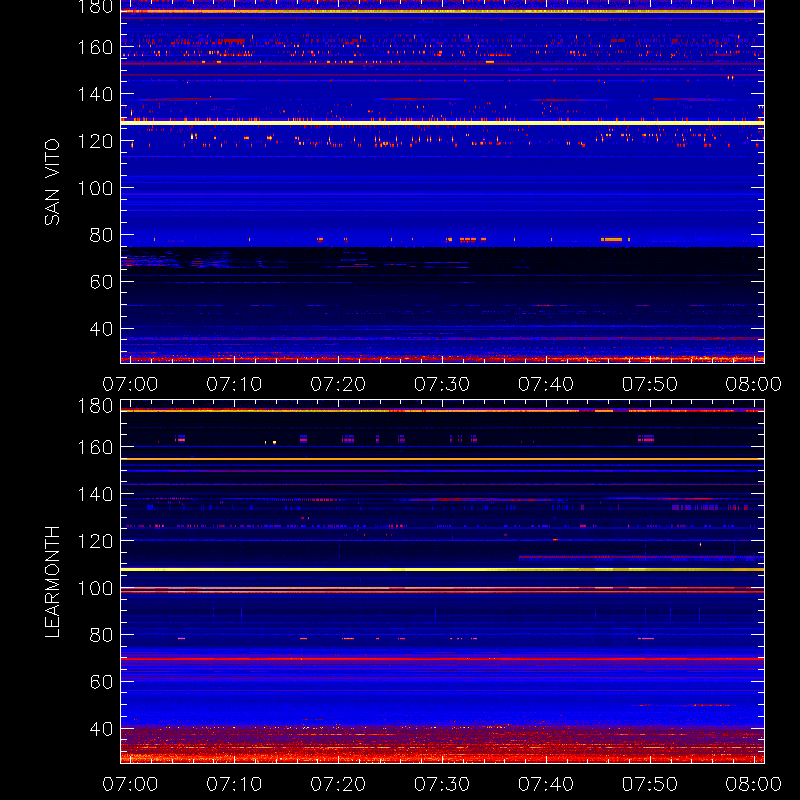Click the bright yellow band near 108 in Learmonth spectrogram
The image size is (800, 800).
point(442,569)
